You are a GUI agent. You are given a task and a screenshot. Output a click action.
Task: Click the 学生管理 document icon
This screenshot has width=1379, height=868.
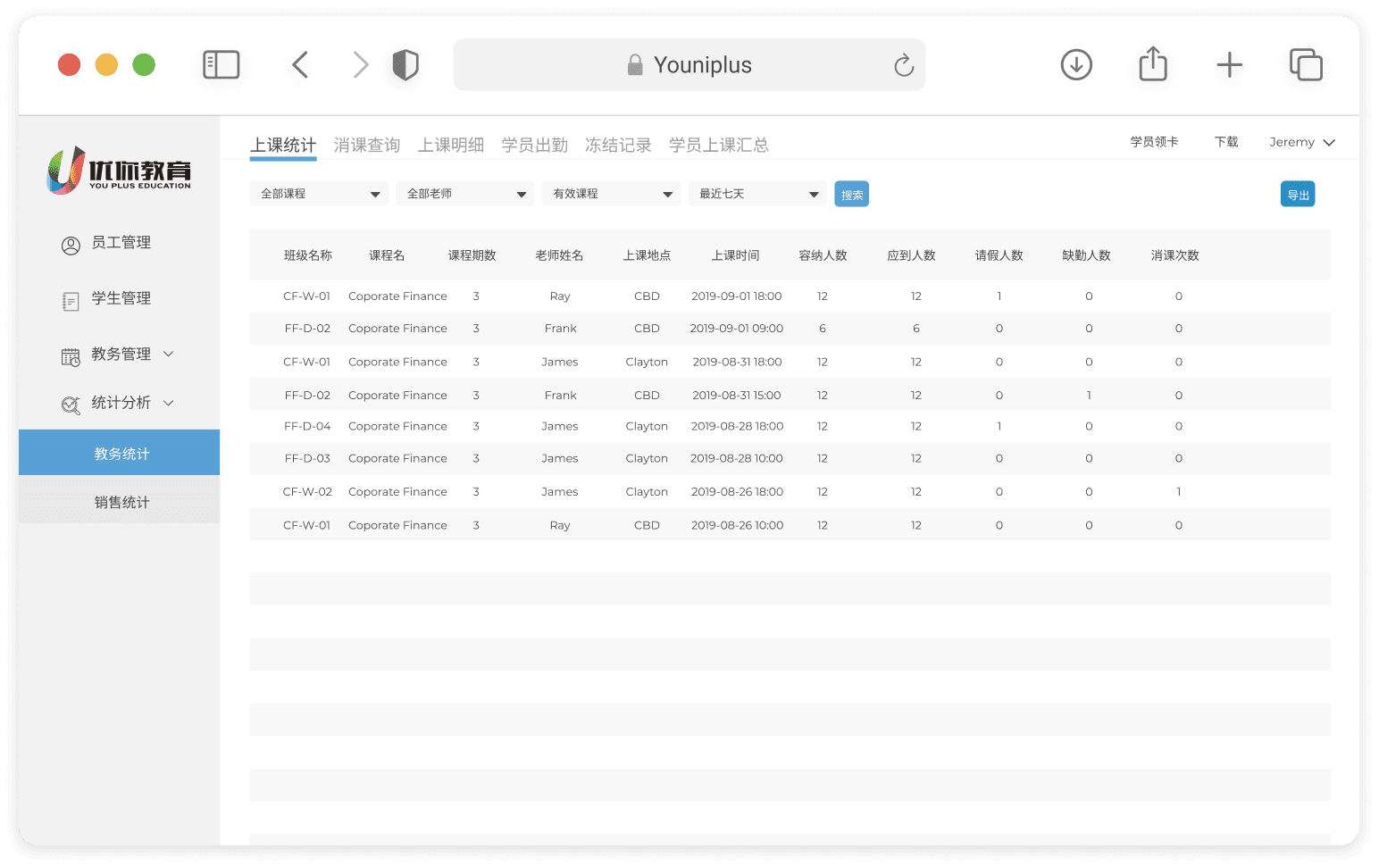71,302
